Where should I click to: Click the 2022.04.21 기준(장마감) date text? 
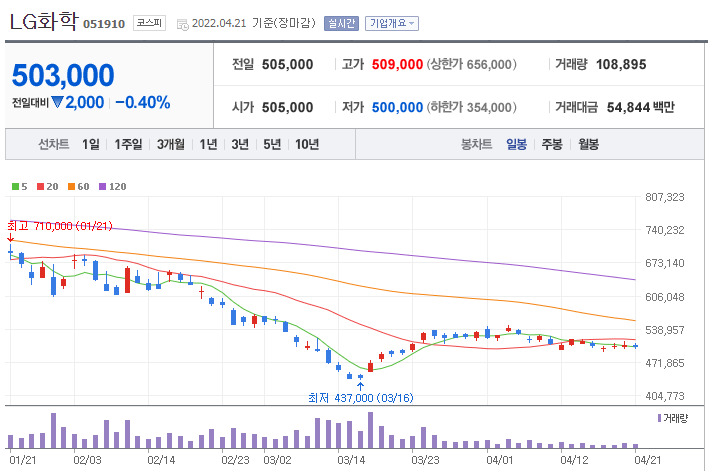coord(253,23)
